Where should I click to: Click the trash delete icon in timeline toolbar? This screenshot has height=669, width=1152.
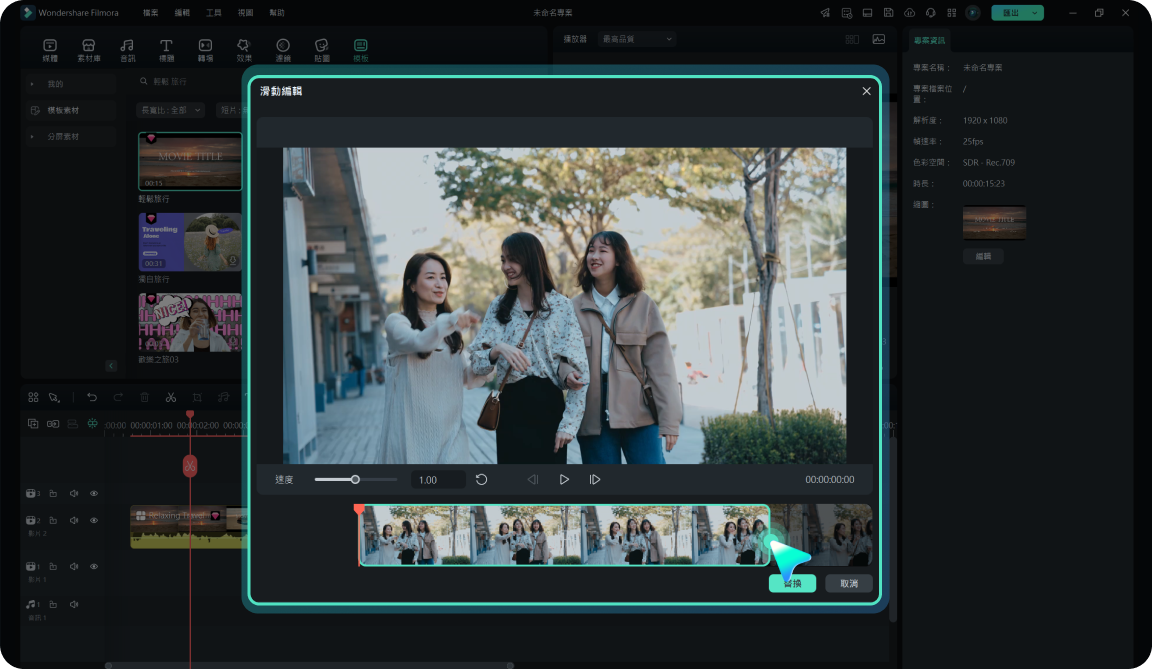click(145, 397)
